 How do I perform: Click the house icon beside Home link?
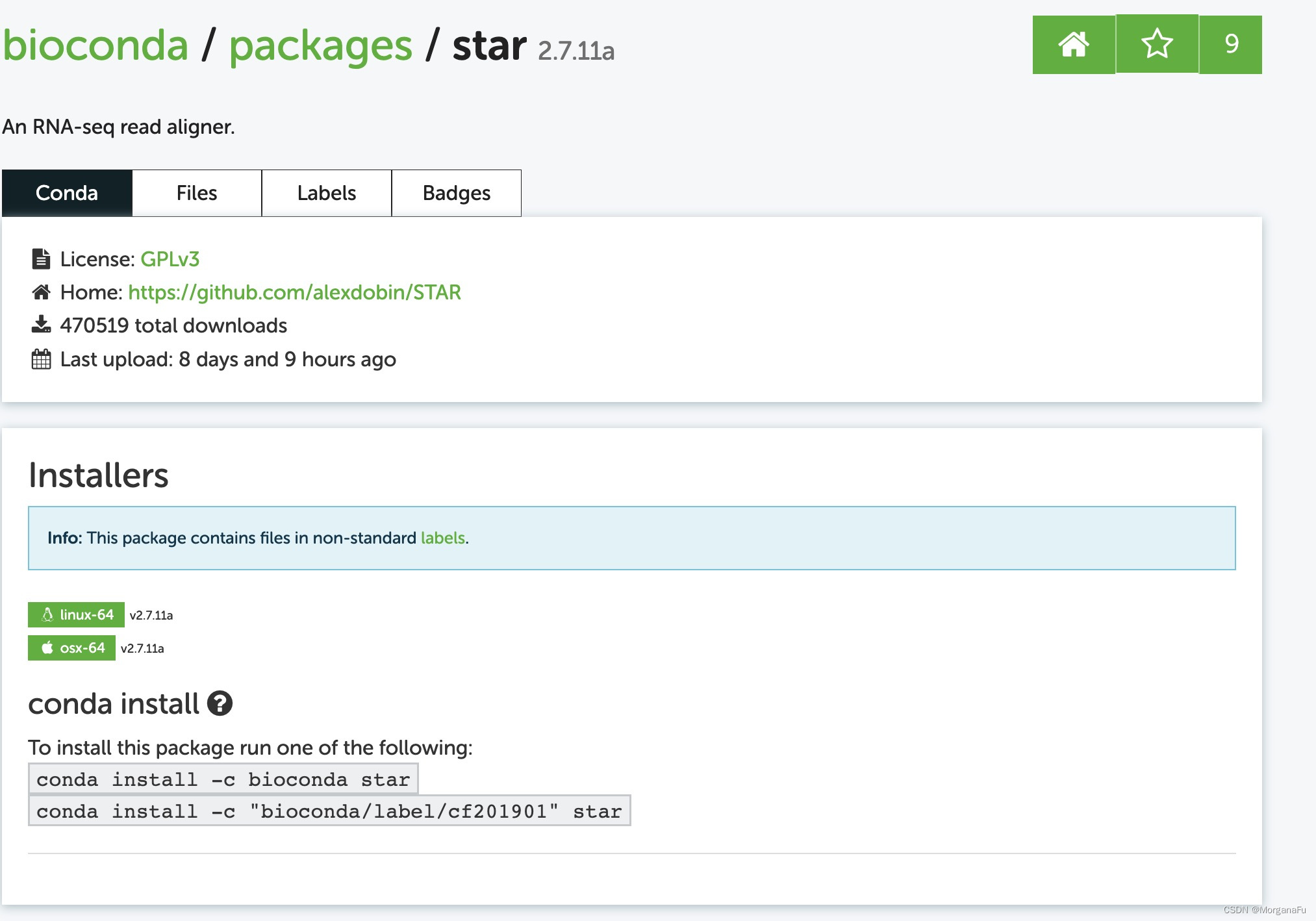click(x=41, y=292)
